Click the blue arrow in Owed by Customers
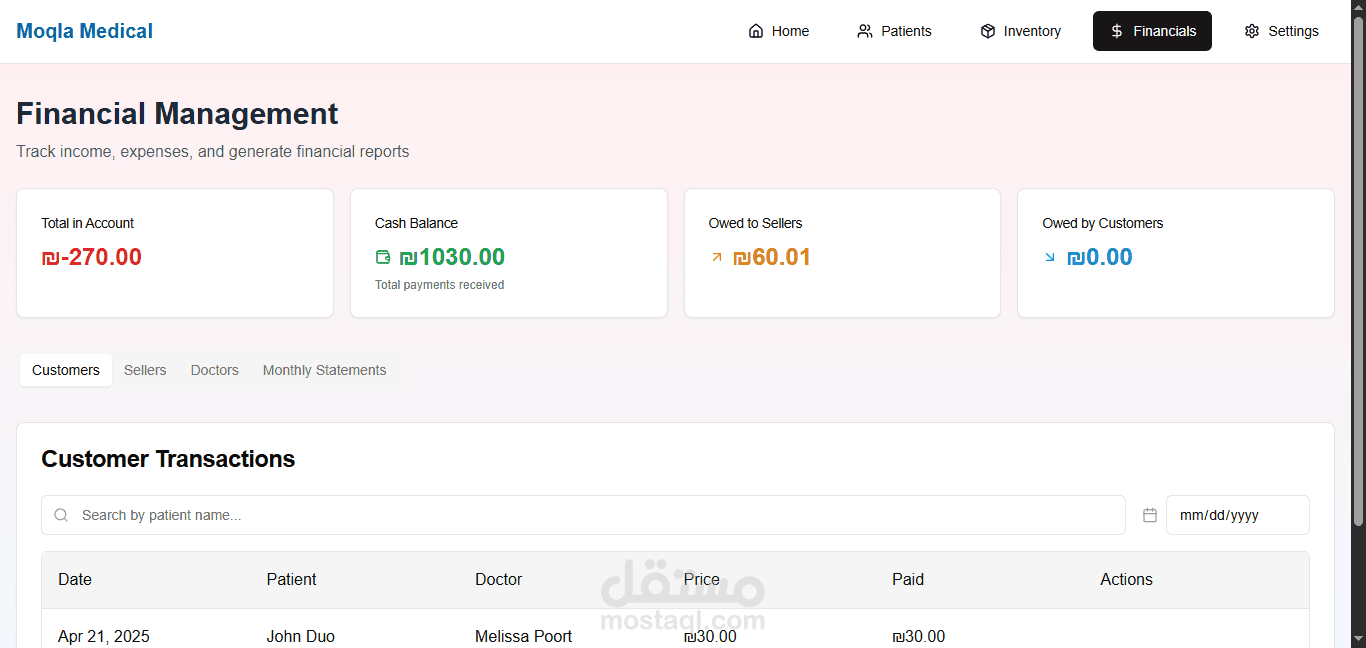The width and height of the screenshot is (1366, 648). (x=1050, y=257)
